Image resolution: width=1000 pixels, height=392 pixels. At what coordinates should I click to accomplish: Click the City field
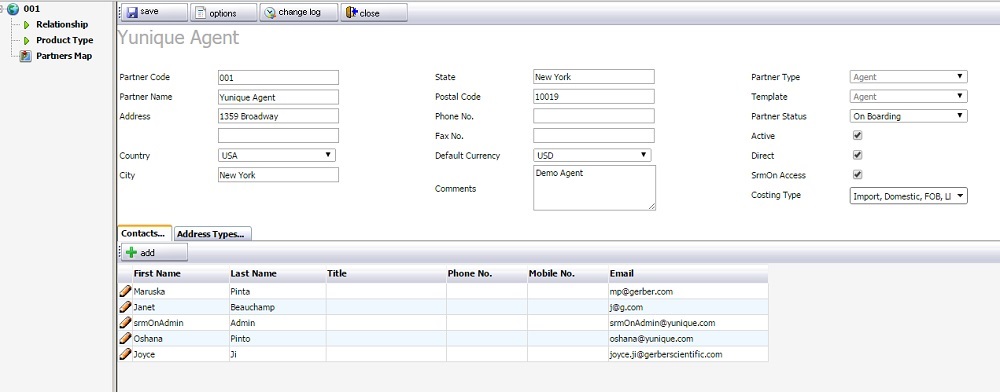tap(278, 175)
